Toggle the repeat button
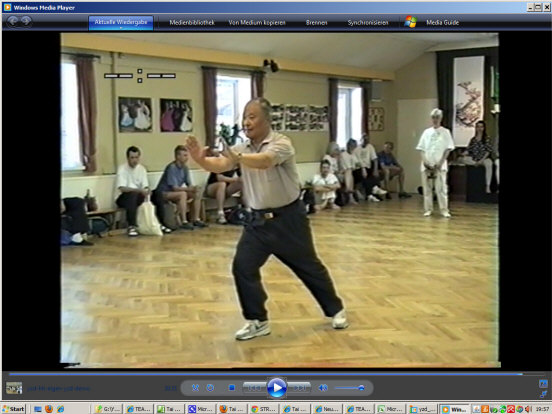 tap(210, 388)
